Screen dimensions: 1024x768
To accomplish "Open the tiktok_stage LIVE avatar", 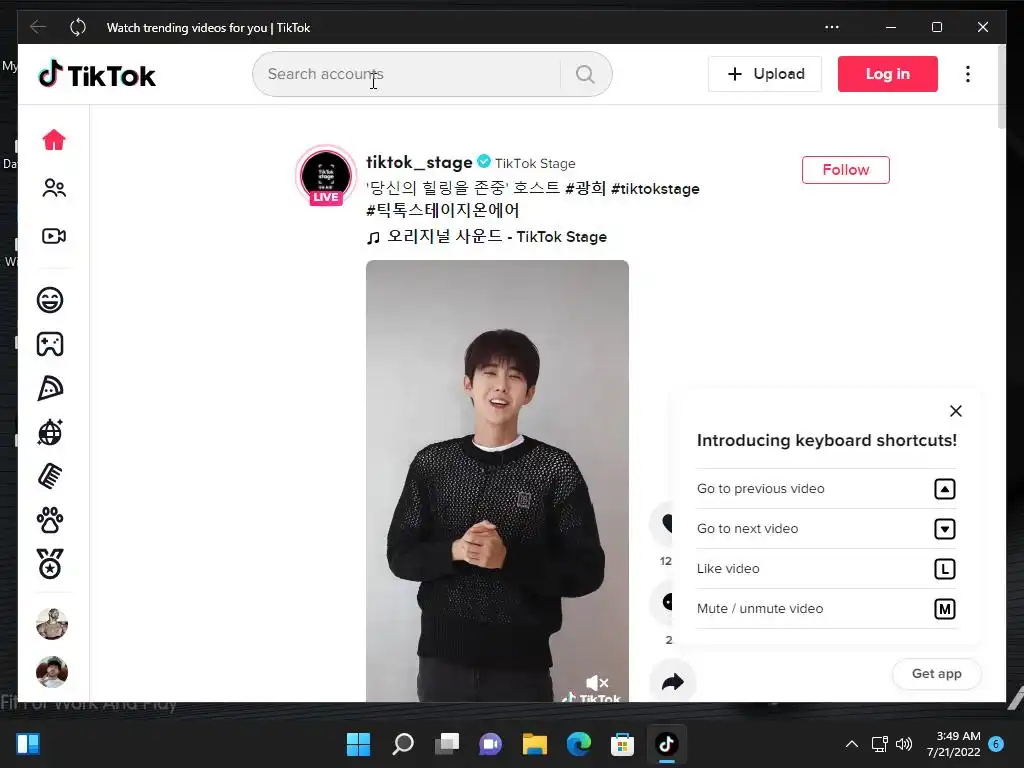I will point(326,176).
